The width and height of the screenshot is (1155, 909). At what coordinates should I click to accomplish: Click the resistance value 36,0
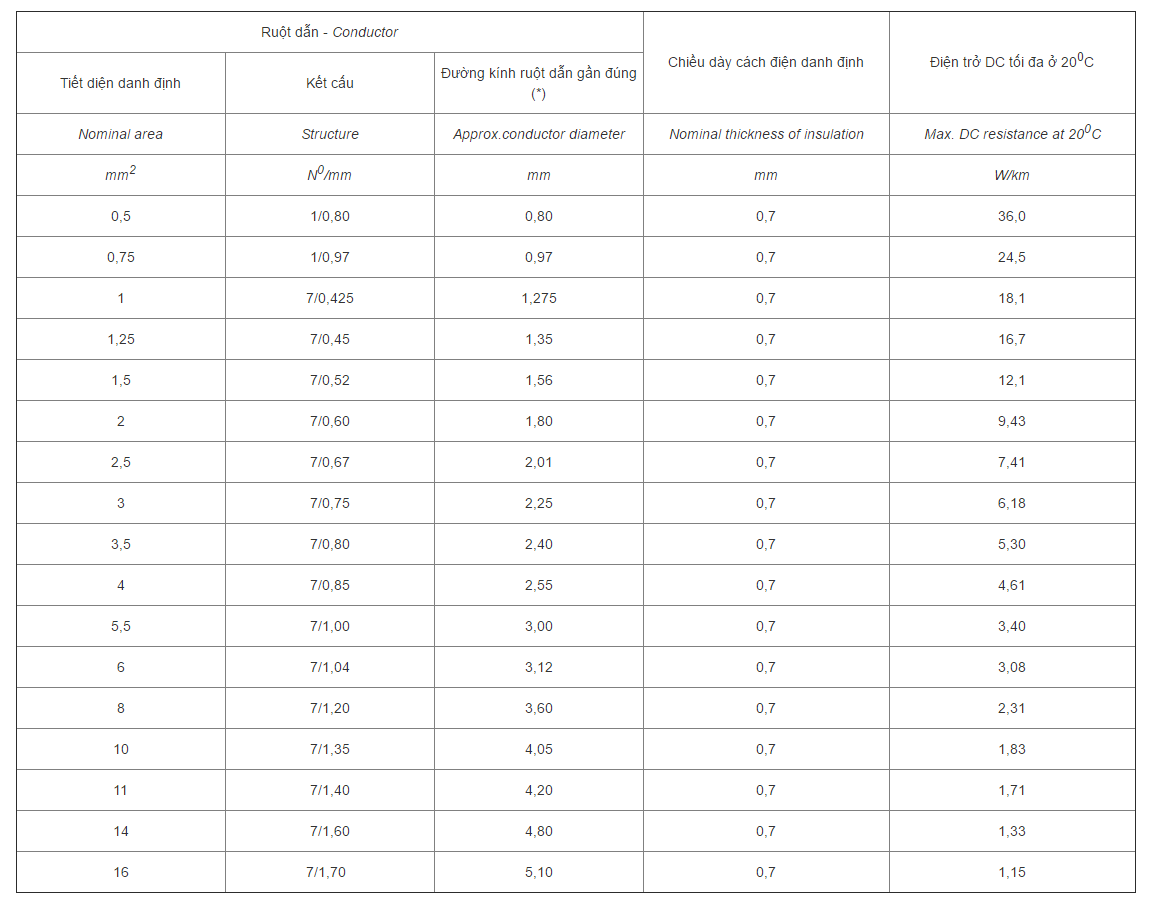point(1012,217)
